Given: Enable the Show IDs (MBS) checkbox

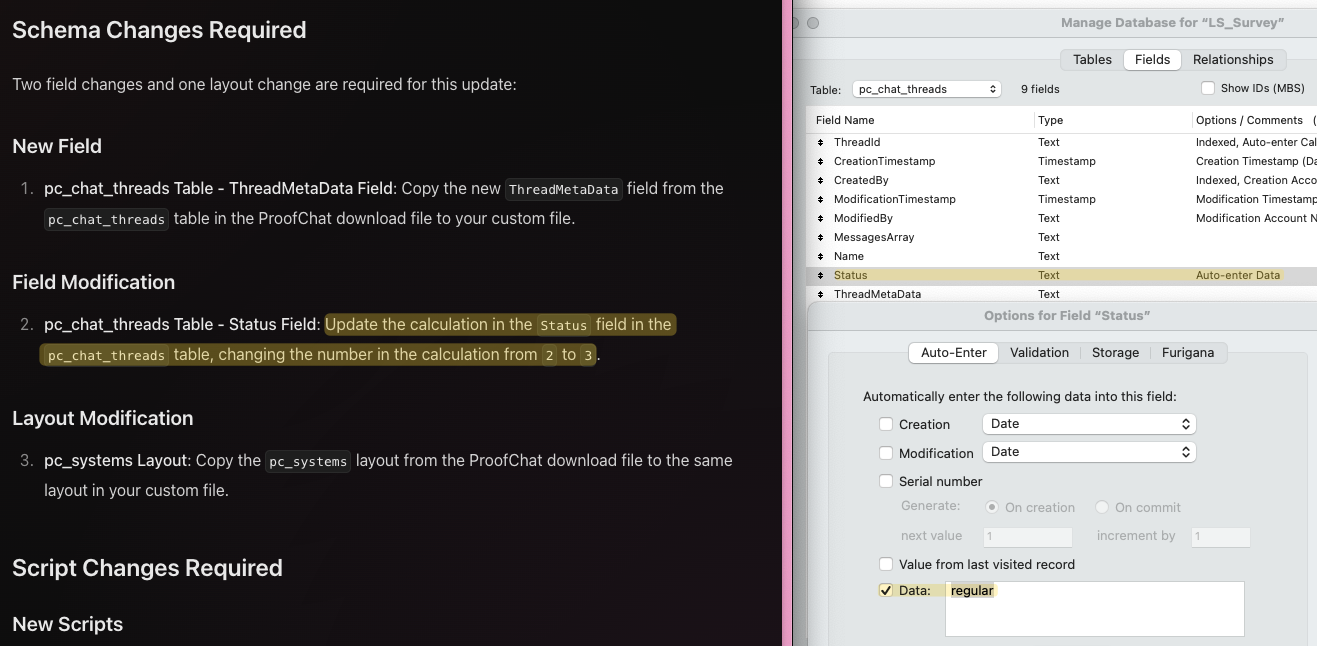Looking at the screenshot, I should tap(1208, 89).
